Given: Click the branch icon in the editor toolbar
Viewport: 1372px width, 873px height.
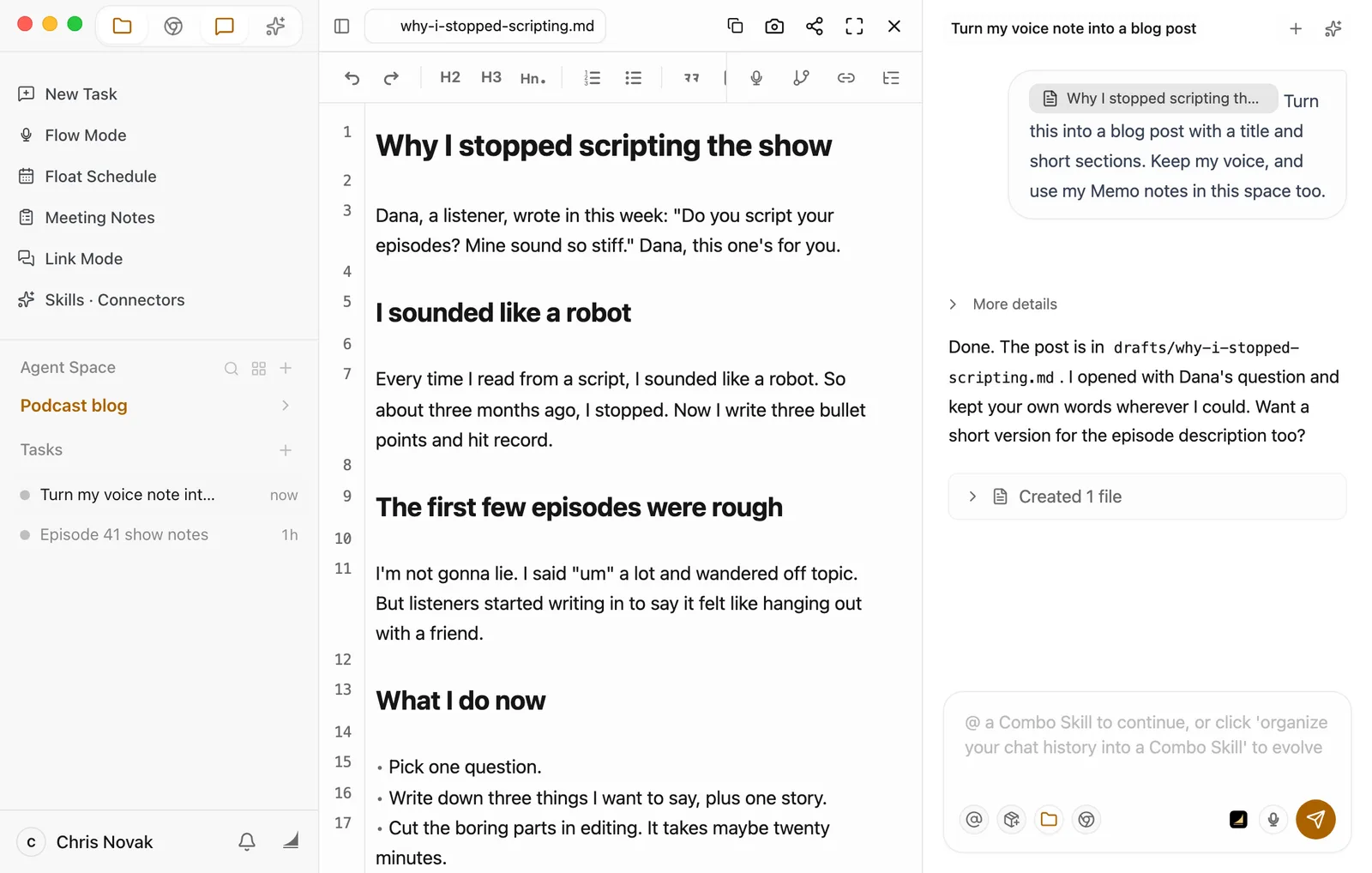Looking at the screenshot, I should click(x=801, y=78).
